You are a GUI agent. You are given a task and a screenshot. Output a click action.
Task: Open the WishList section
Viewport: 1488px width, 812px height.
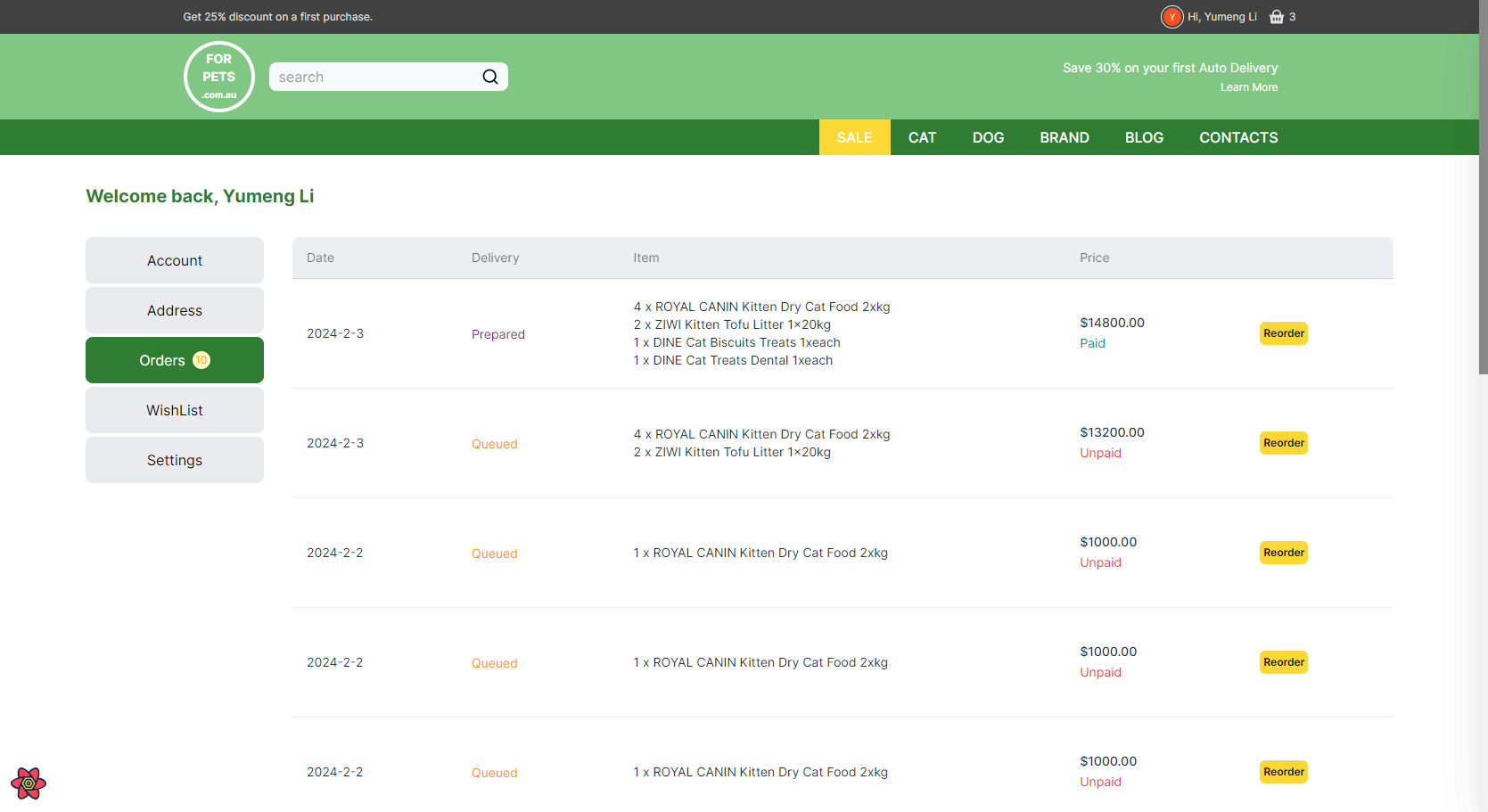click(175, 410)
